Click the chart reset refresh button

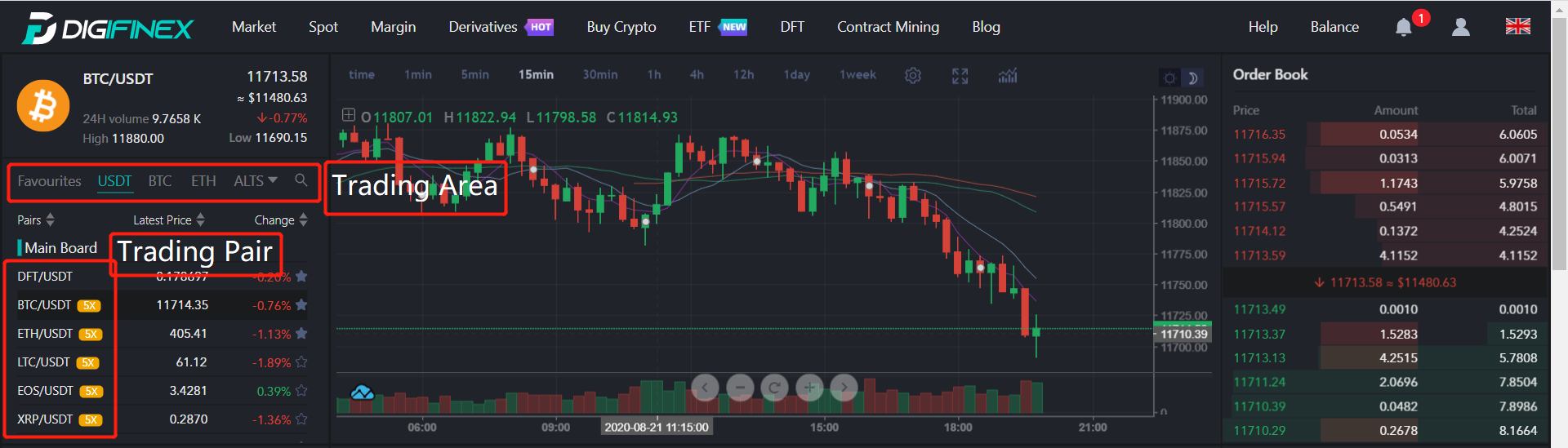(x=774, y=387)
